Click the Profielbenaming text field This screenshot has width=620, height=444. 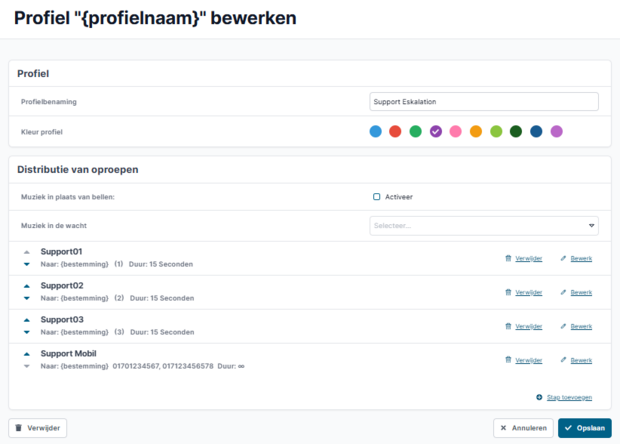484,102
